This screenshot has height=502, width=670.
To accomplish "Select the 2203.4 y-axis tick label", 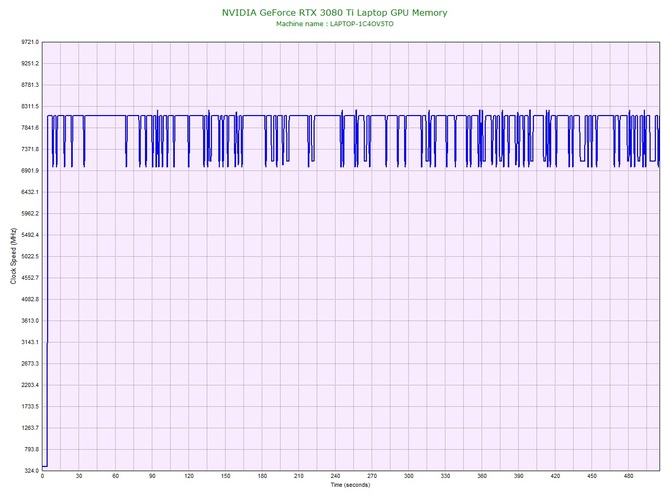I will (x=30, y=385).
